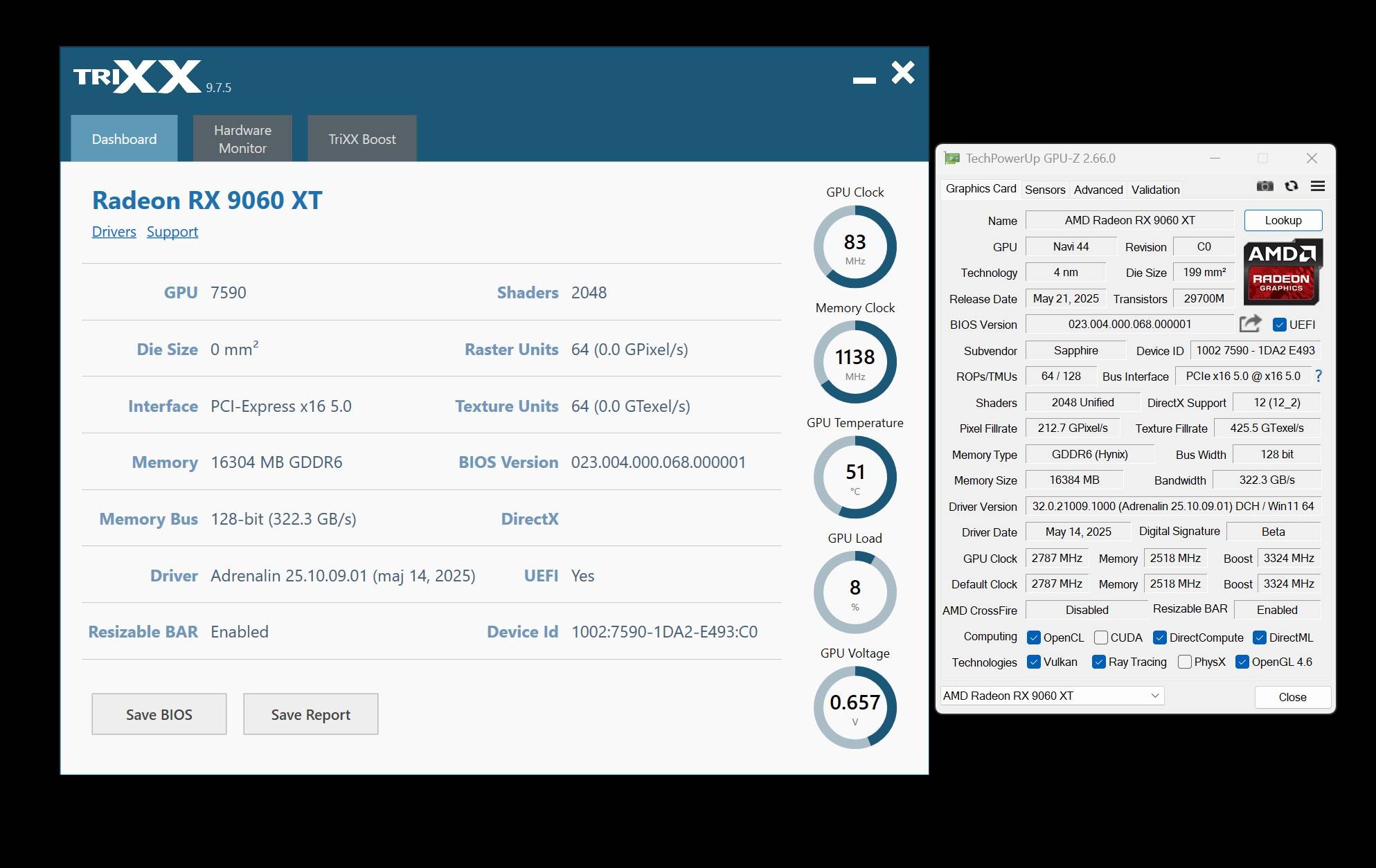
Task: Switch to the Validation tab
Action: point(1155,190)
